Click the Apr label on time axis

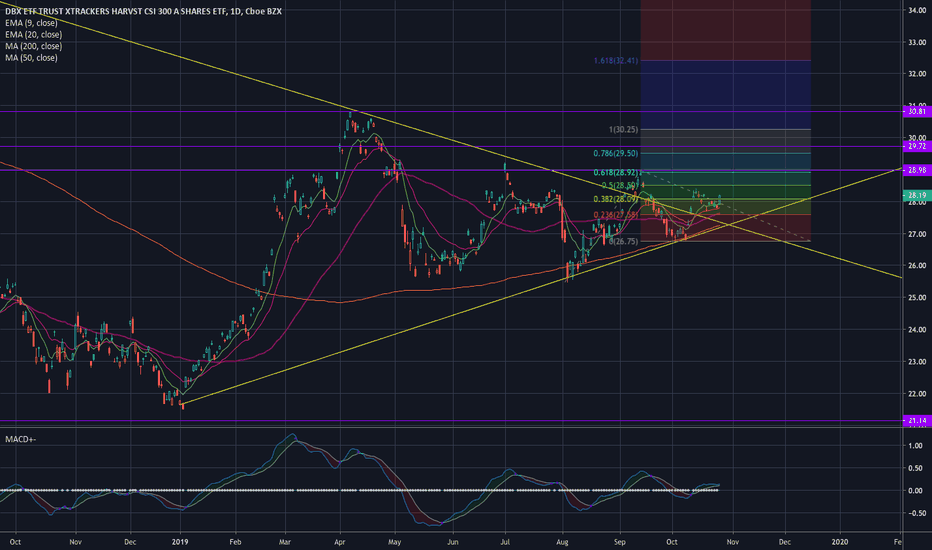click(340, 542)
